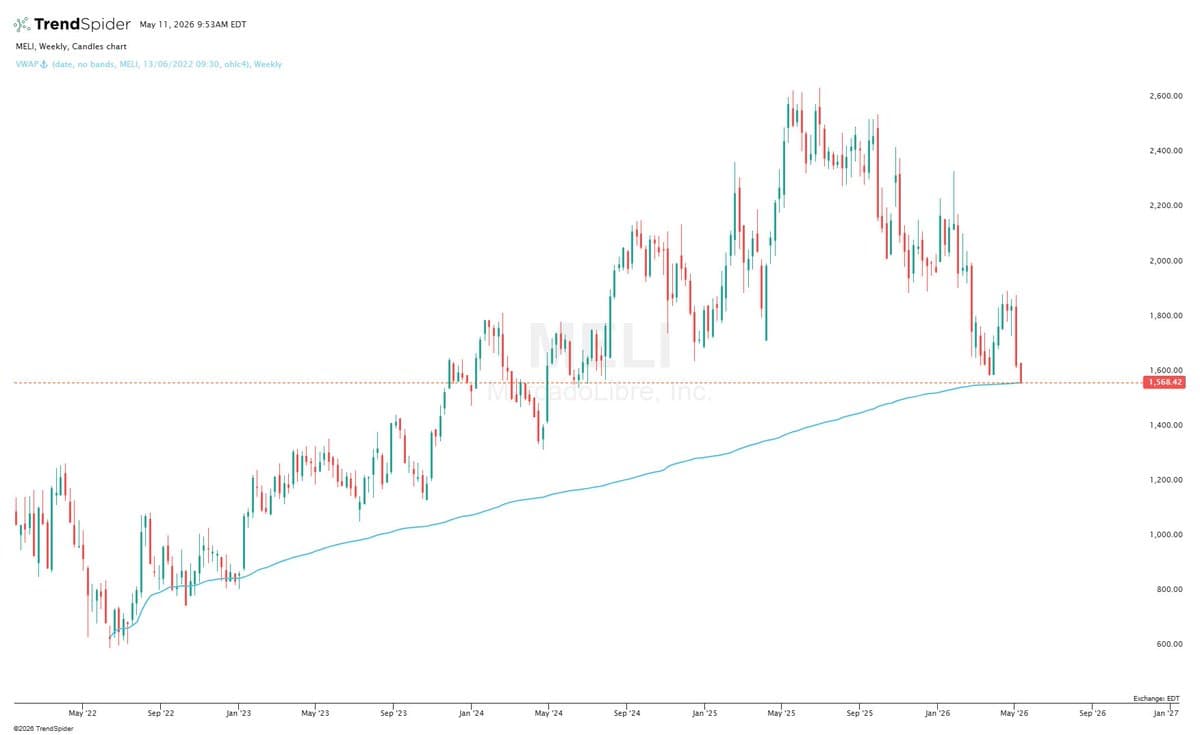This screenshot has width=1200, height=735.
Task: Click the 1,200.00 price axis label
Action: point(1167,480)
